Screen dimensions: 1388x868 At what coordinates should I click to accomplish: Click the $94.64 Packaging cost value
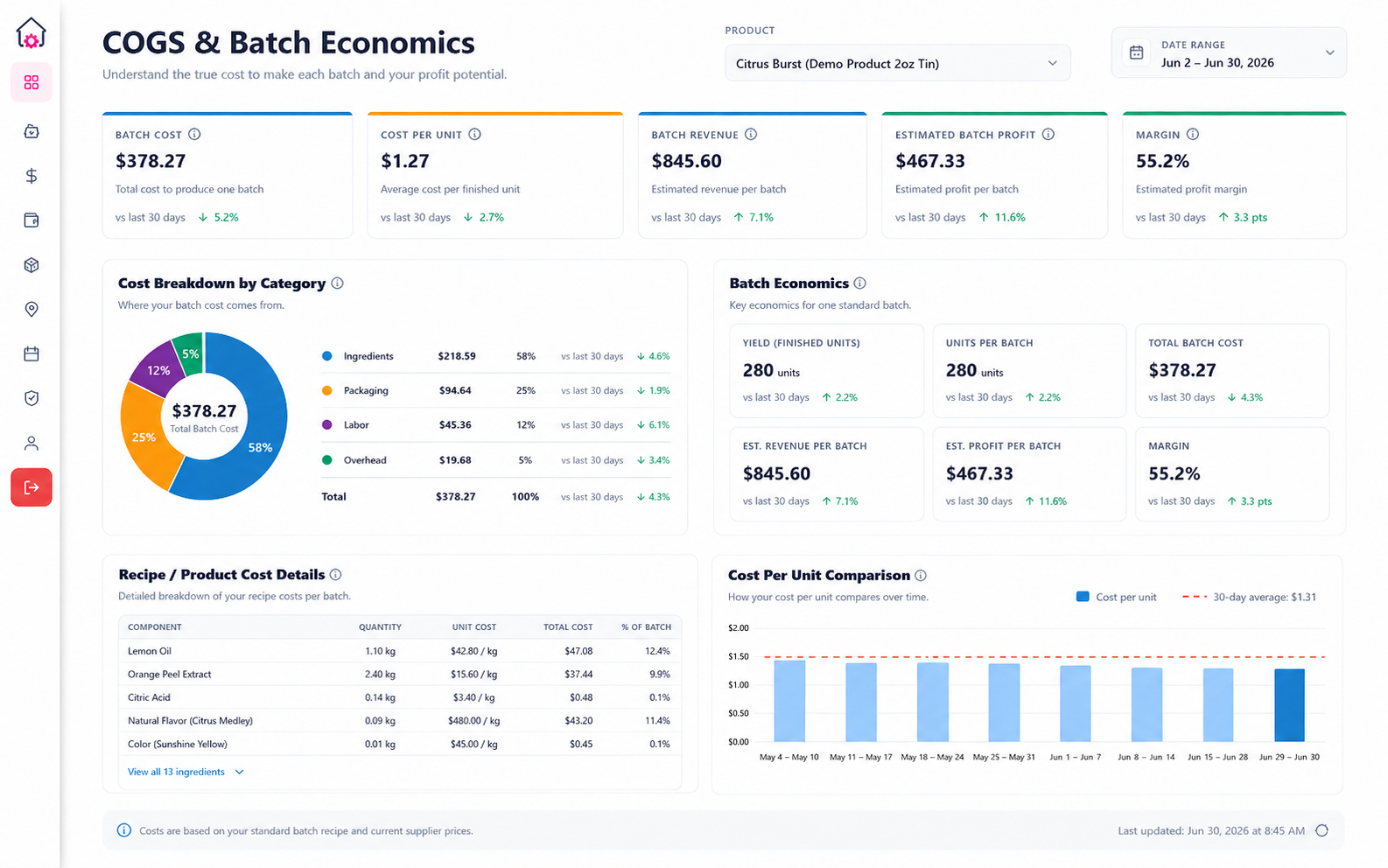coord(455,390)
